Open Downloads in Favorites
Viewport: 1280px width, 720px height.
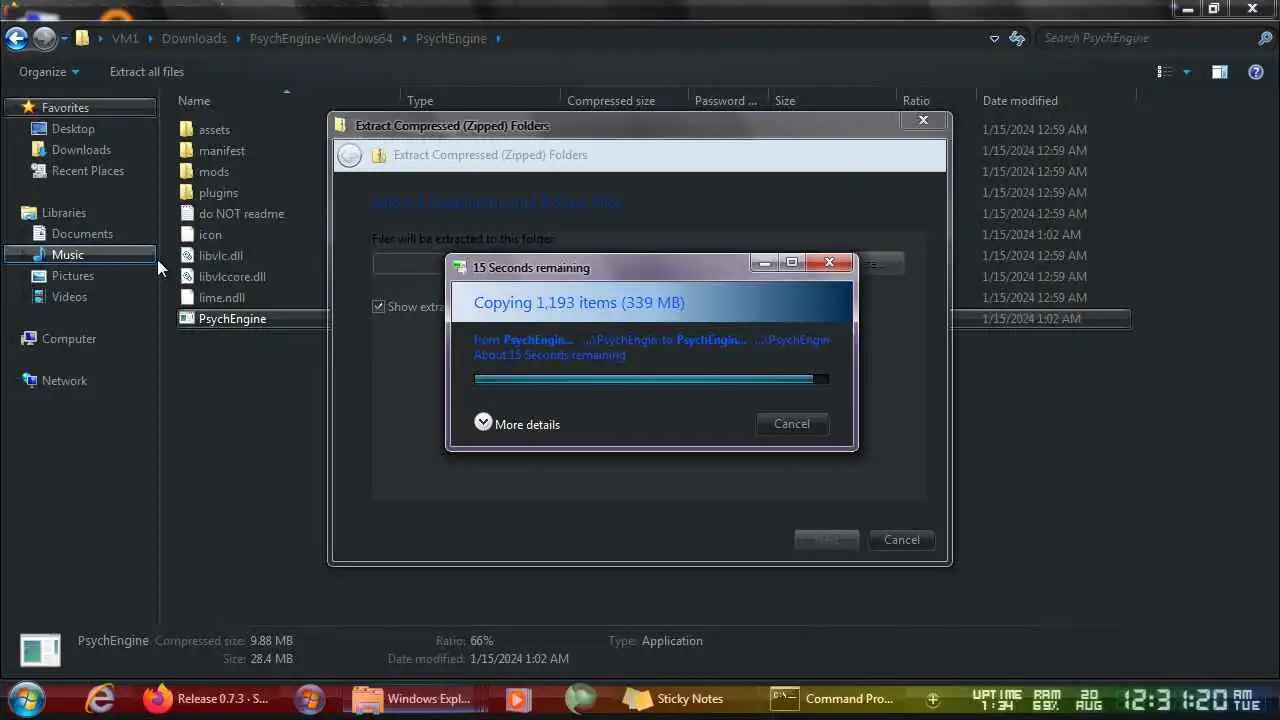pyautogui.click(x=81, y=150)
